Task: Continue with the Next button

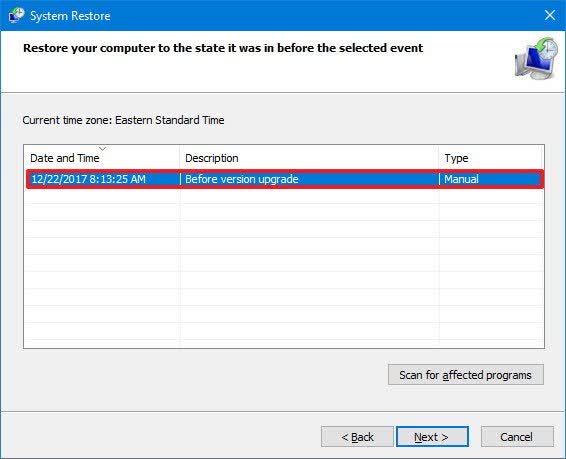Action: coord(432,437)
